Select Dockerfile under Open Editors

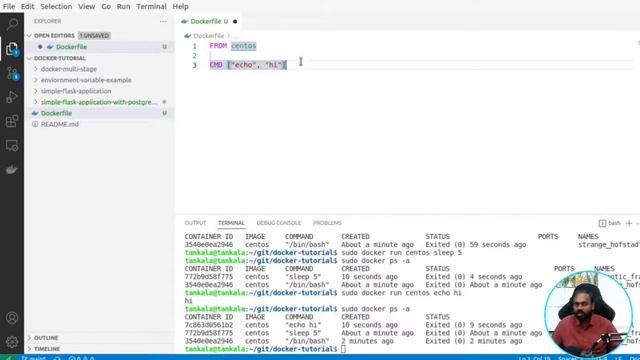71,47
